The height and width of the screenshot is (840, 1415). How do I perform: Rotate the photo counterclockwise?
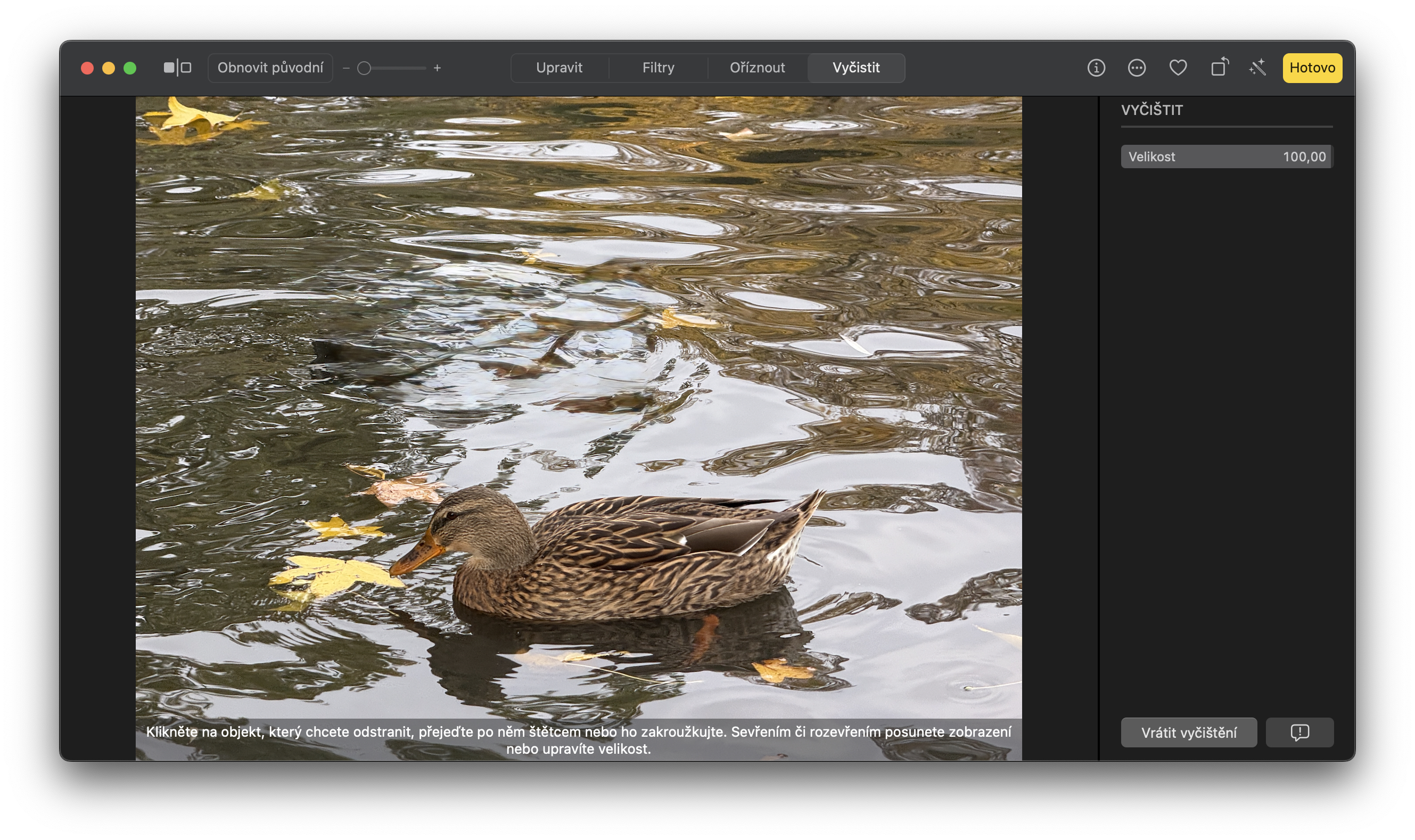point(1218,68)
